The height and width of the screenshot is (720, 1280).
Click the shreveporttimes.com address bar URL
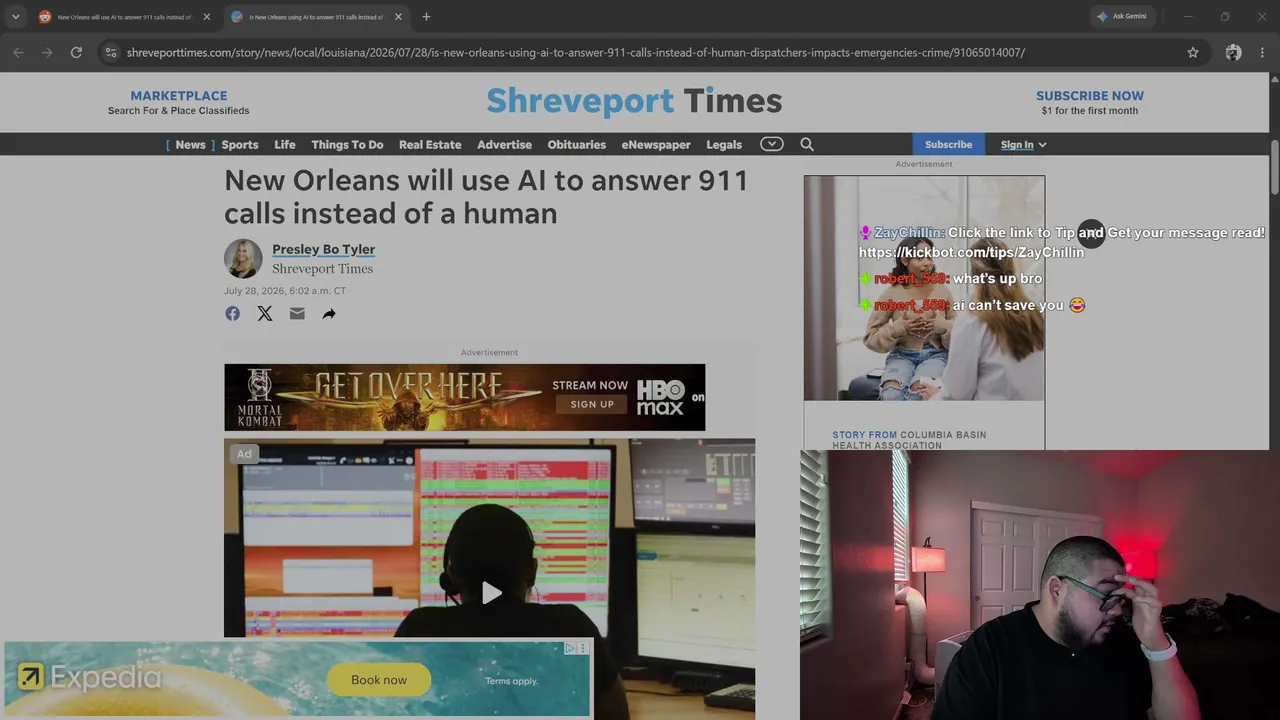click(576, 52)
